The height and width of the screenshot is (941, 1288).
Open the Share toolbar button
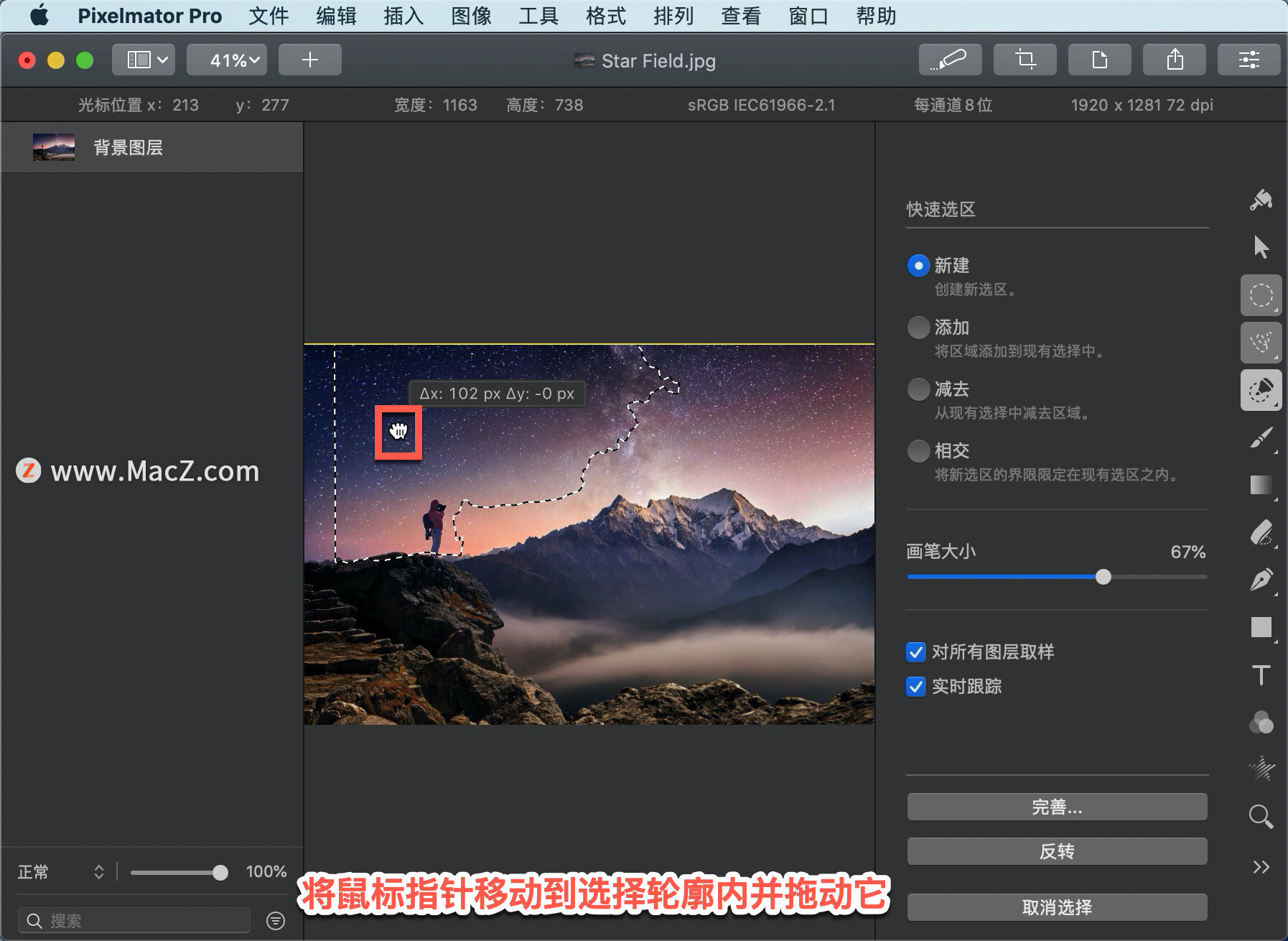tap(1174, 60)
